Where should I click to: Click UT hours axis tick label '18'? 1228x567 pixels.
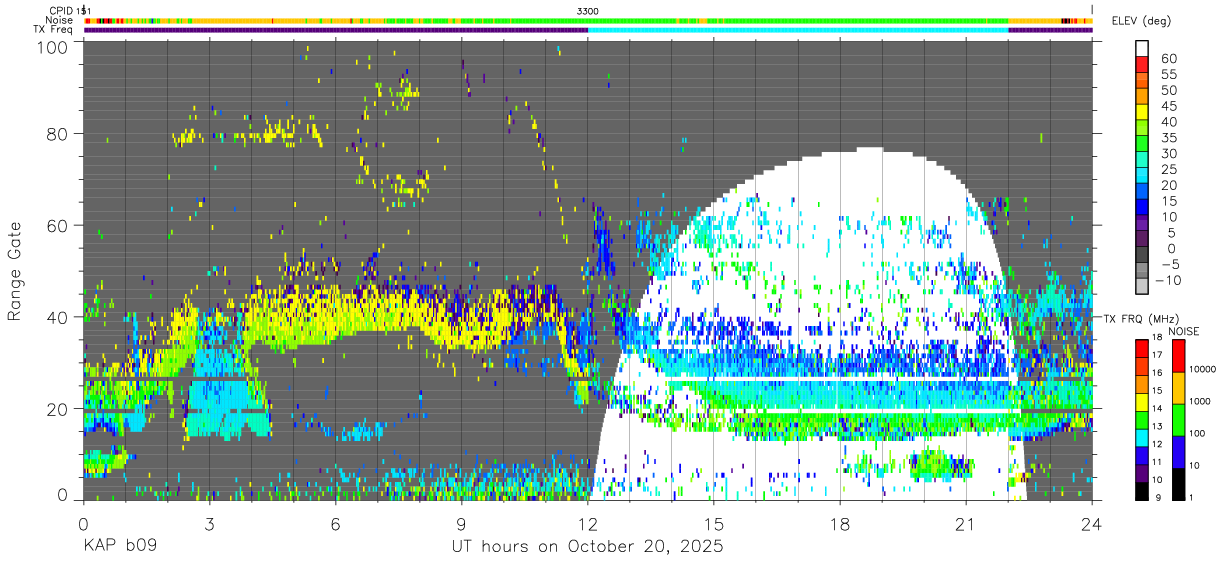point(840,523)
